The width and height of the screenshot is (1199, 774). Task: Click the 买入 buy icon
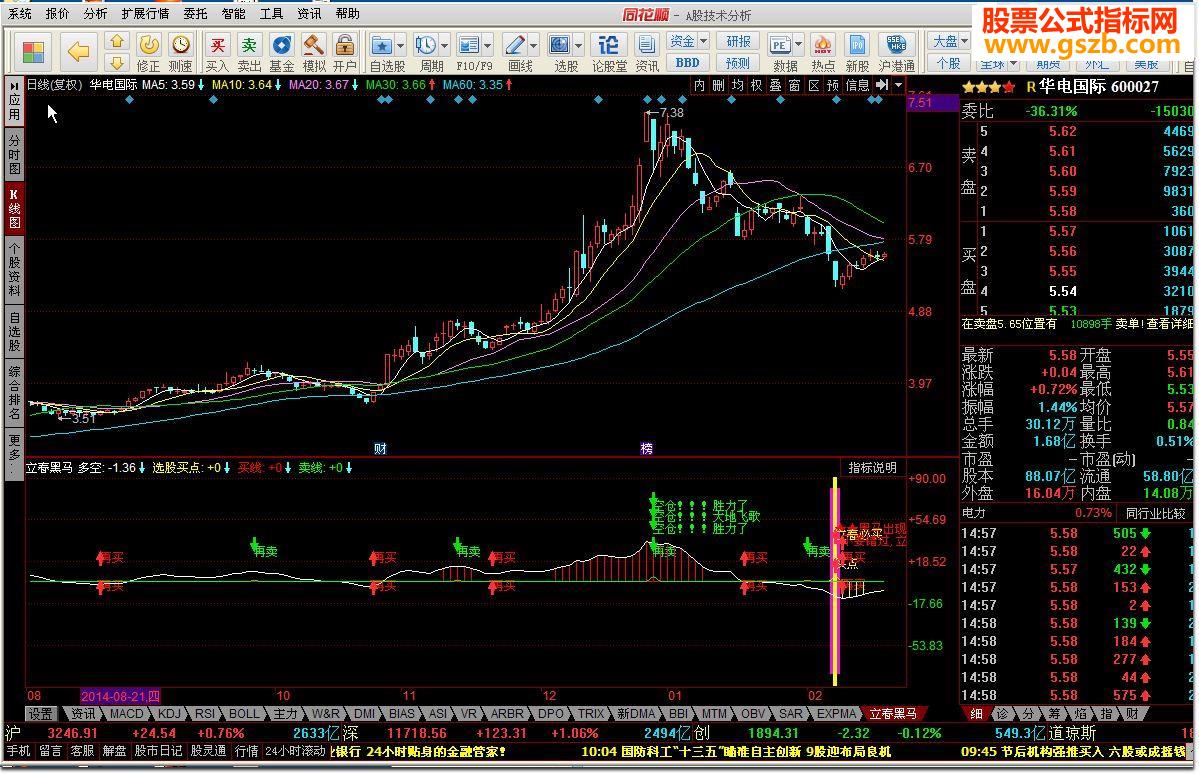[217, 52]
